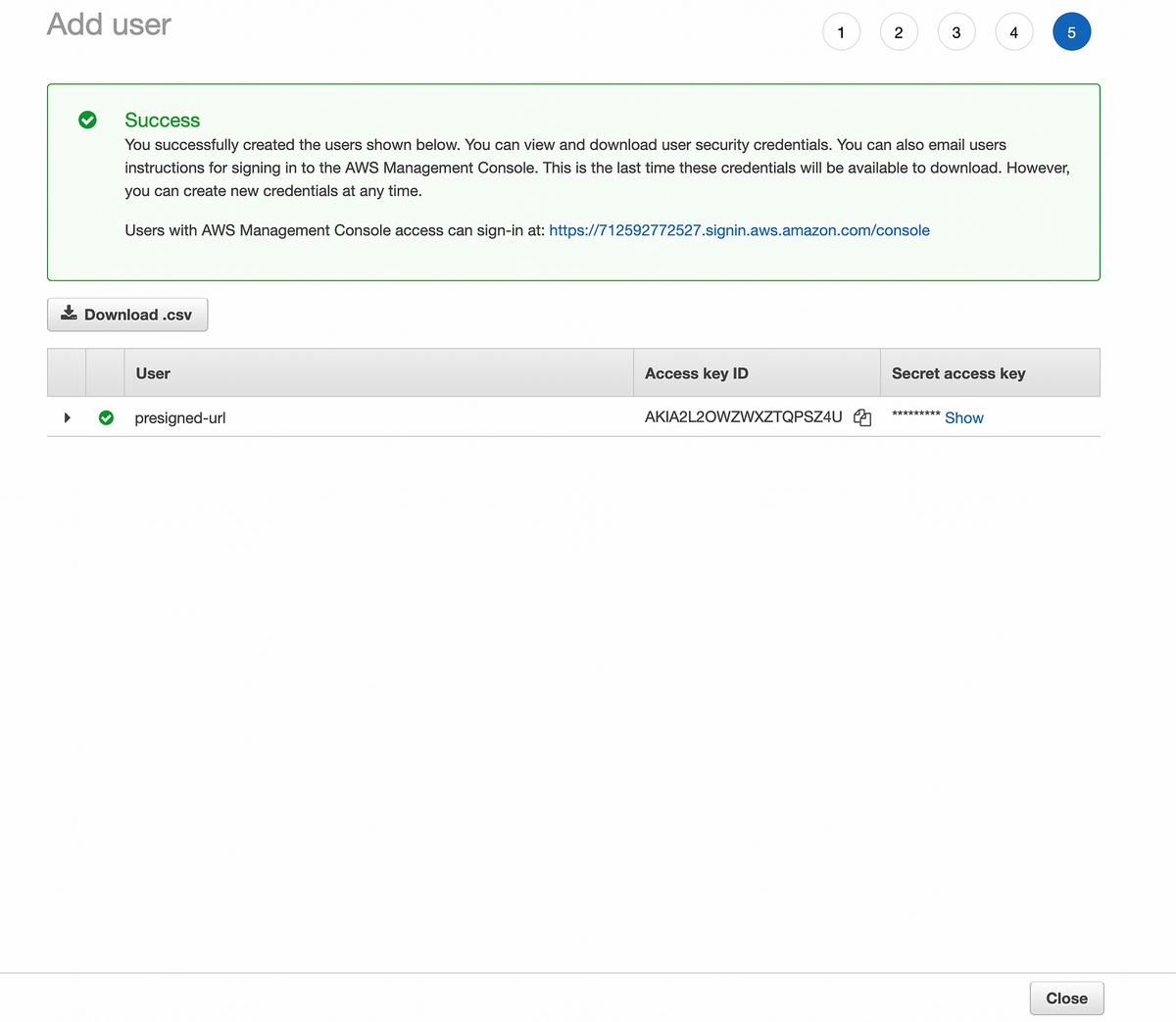
Task: Expand the presigned-url user row
Action: click(67, 417)
